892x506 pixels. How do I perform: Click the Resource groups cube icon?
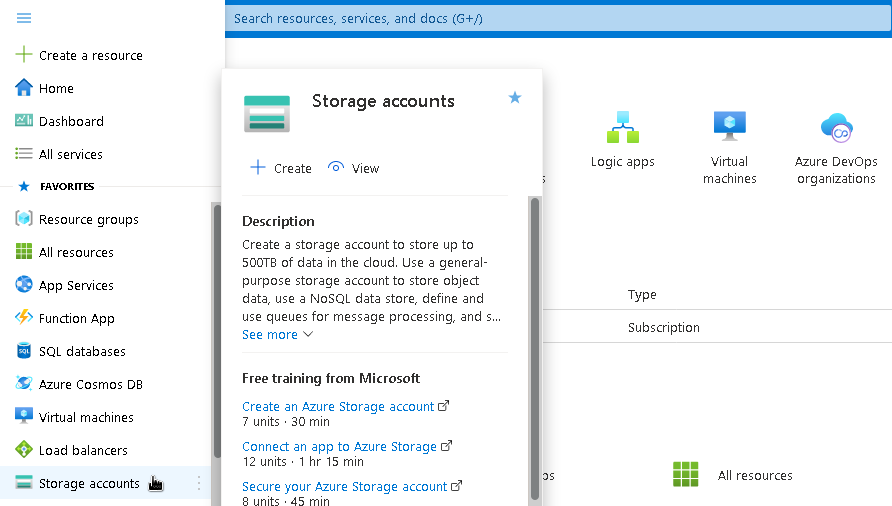click(24, 219)
